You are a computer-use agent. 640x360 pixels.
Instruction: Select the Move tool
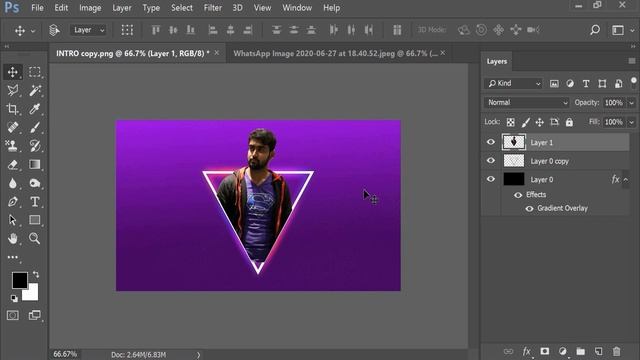pos(13,72)
